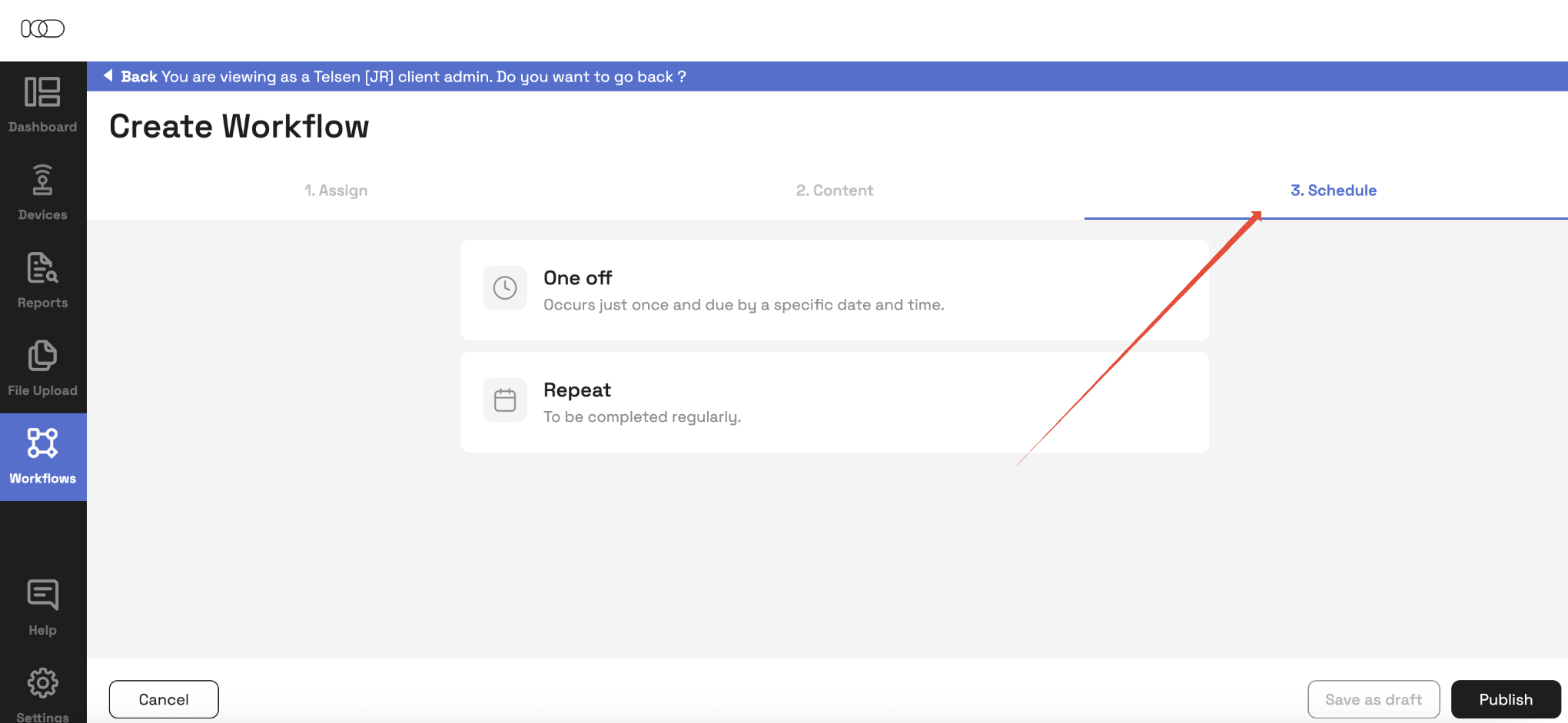The image size is (1568, 723).
Task: Click the Cancel button
Action: 164,699
